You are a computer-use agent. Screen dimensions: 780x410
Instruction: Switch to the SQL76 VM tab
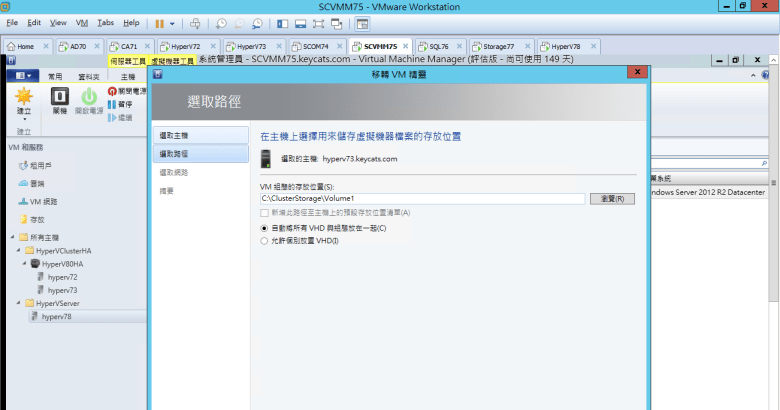coord(436,46)
